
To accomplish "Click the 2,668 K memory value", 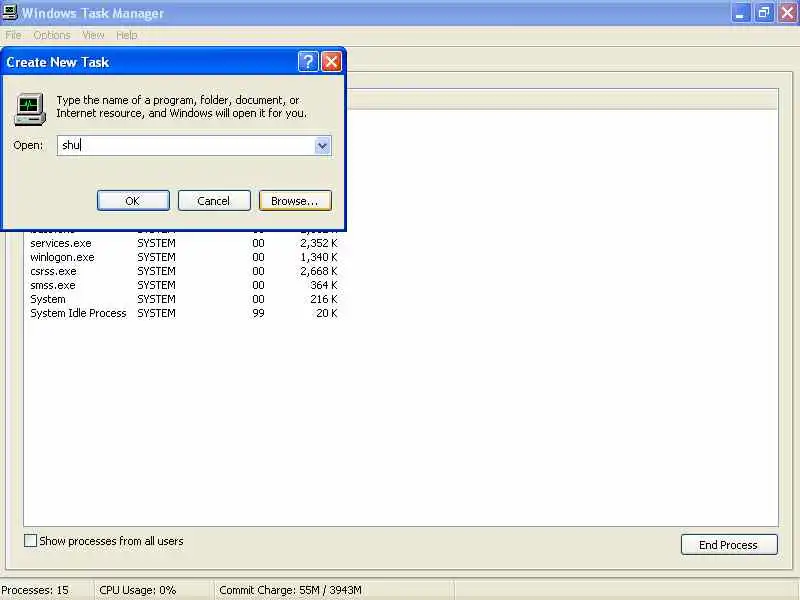I will (319, 271).
